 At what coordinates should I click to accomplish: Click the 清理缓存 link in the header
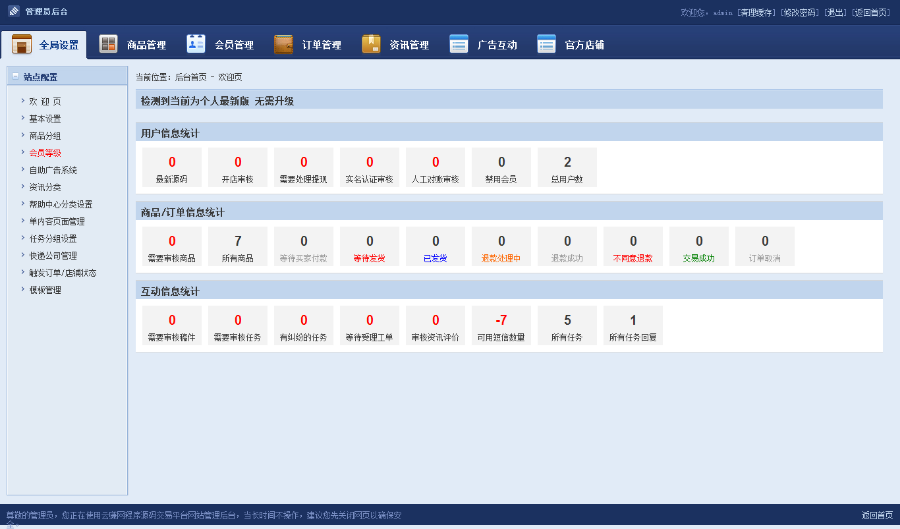pyautogui.click(x=757, y=13)
